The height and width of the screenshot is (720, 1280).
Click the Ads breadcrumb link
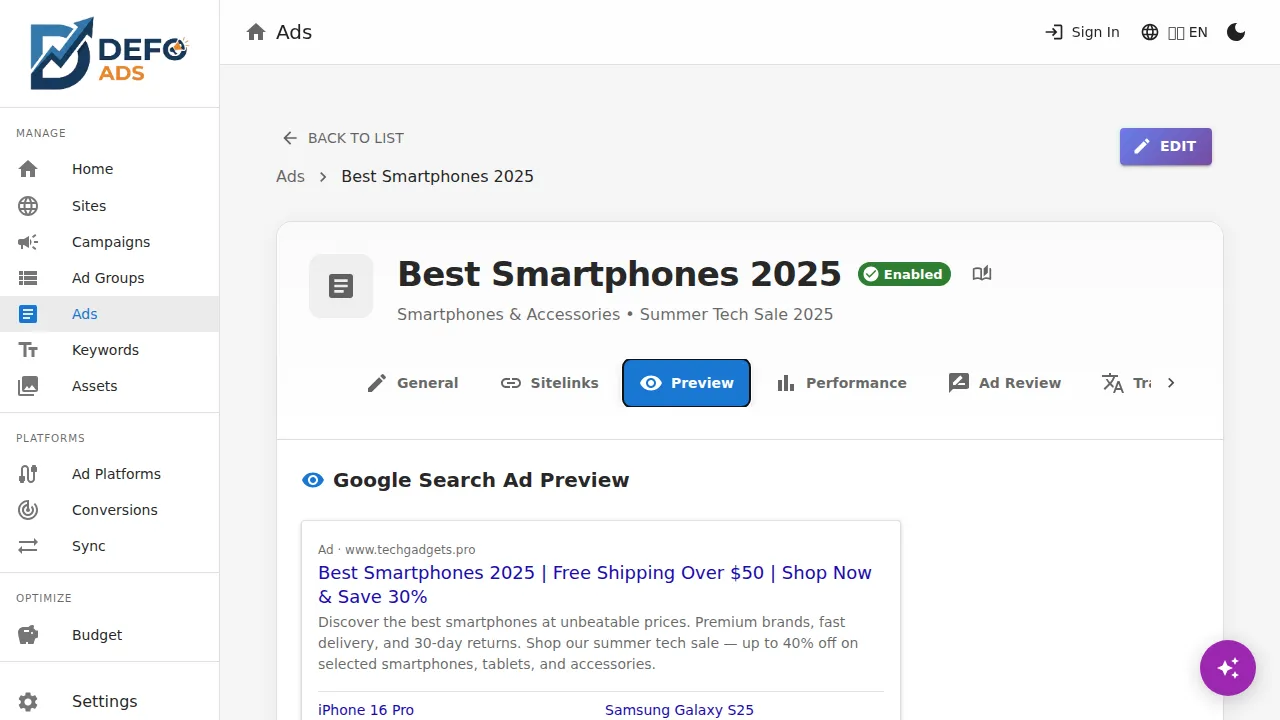tap(290, 176)
